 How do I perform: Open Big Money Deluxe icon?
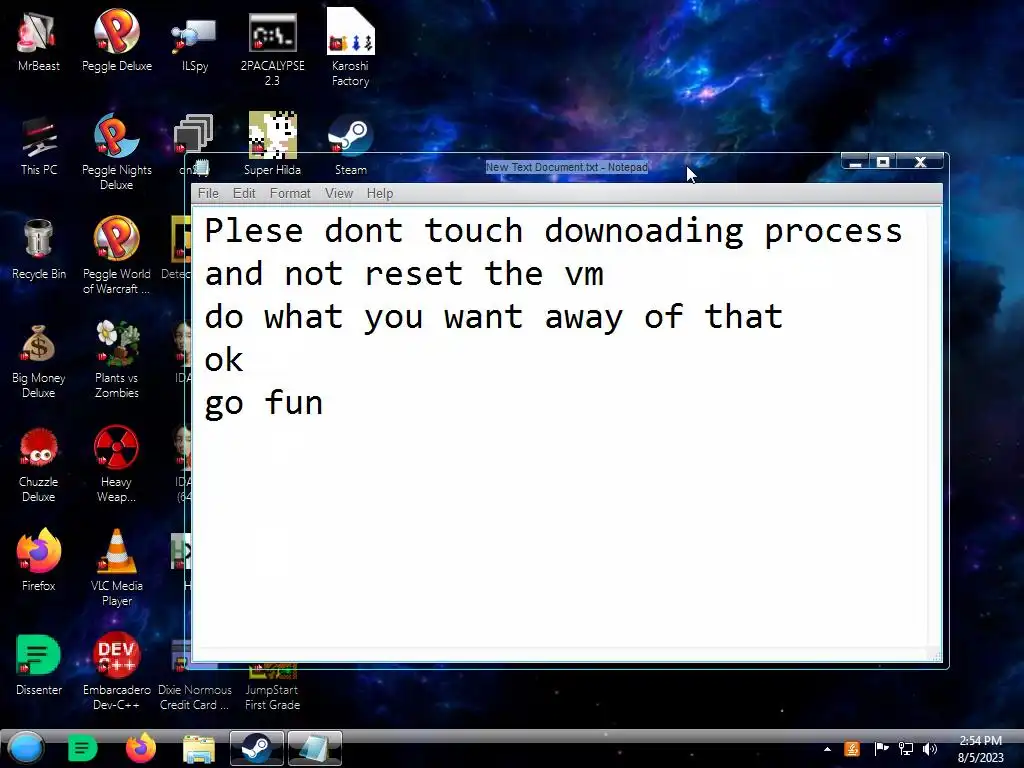(39, 360)
